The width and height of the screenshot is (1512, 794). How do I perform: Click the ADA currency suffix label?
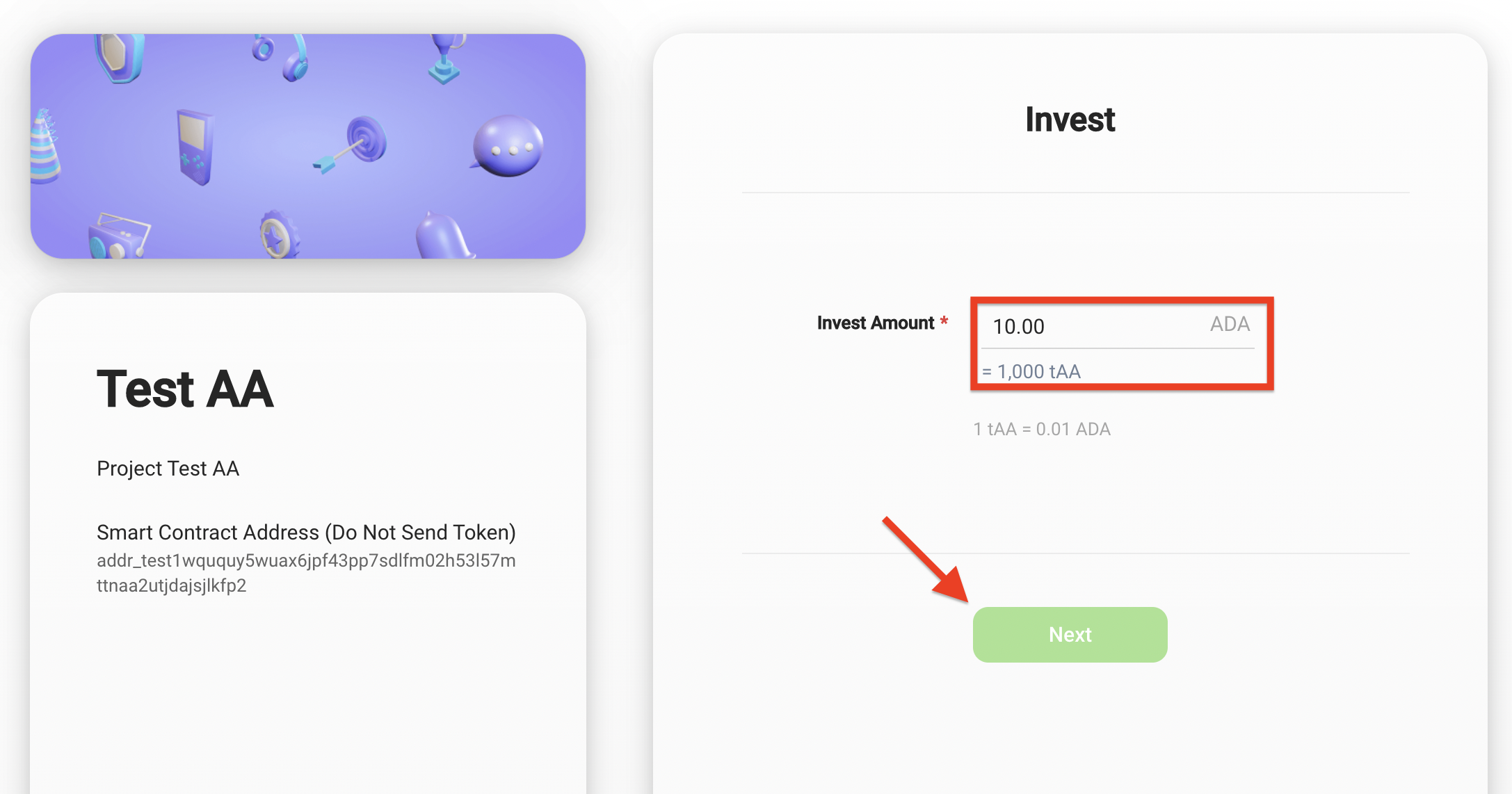pos(1230,325)
